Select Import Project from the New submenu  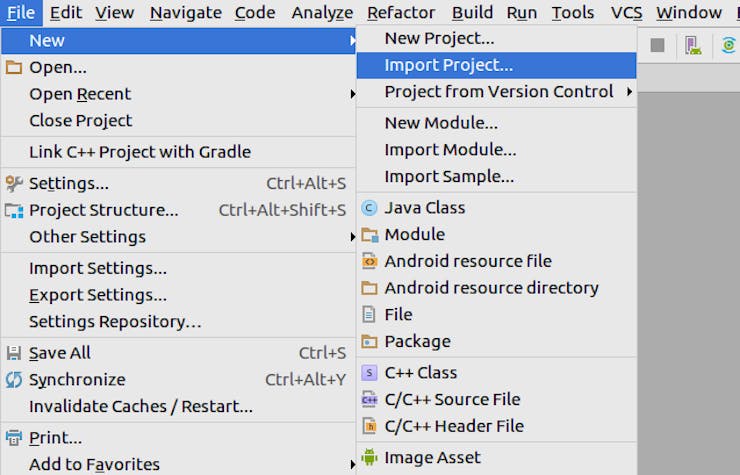coord(448,65)
